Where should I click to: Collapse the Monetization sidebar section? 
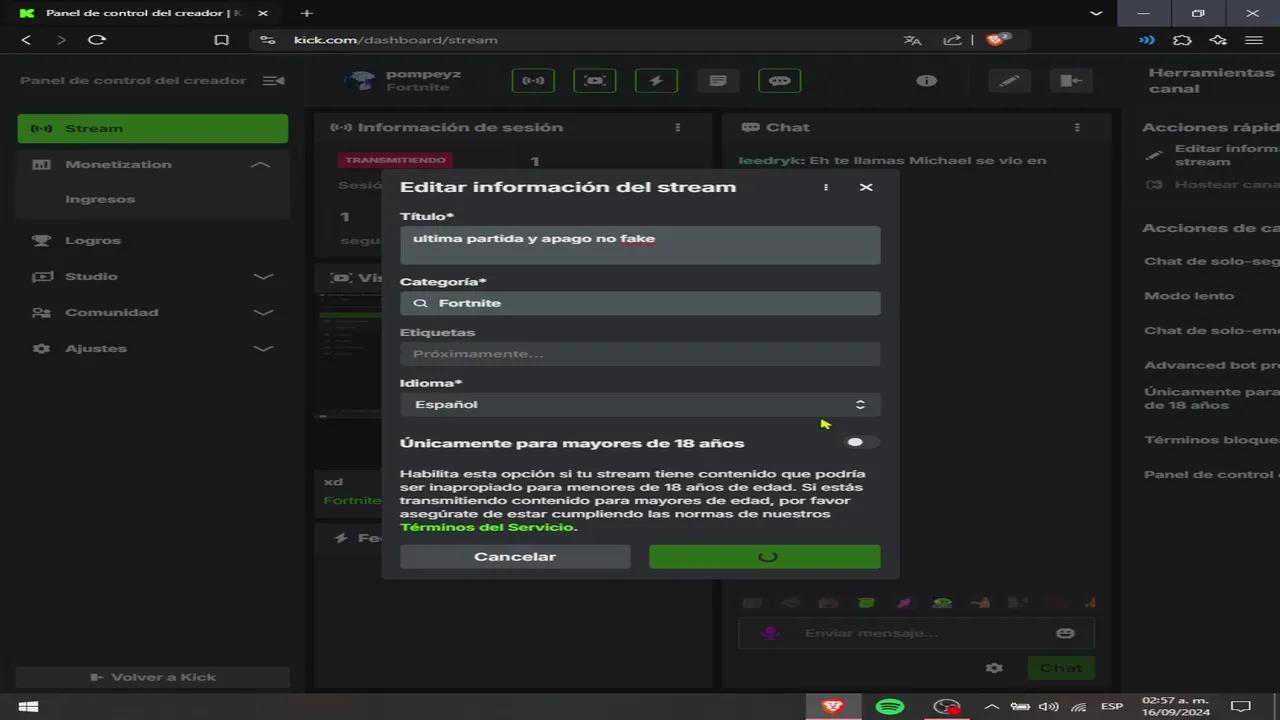pos(260,164)
